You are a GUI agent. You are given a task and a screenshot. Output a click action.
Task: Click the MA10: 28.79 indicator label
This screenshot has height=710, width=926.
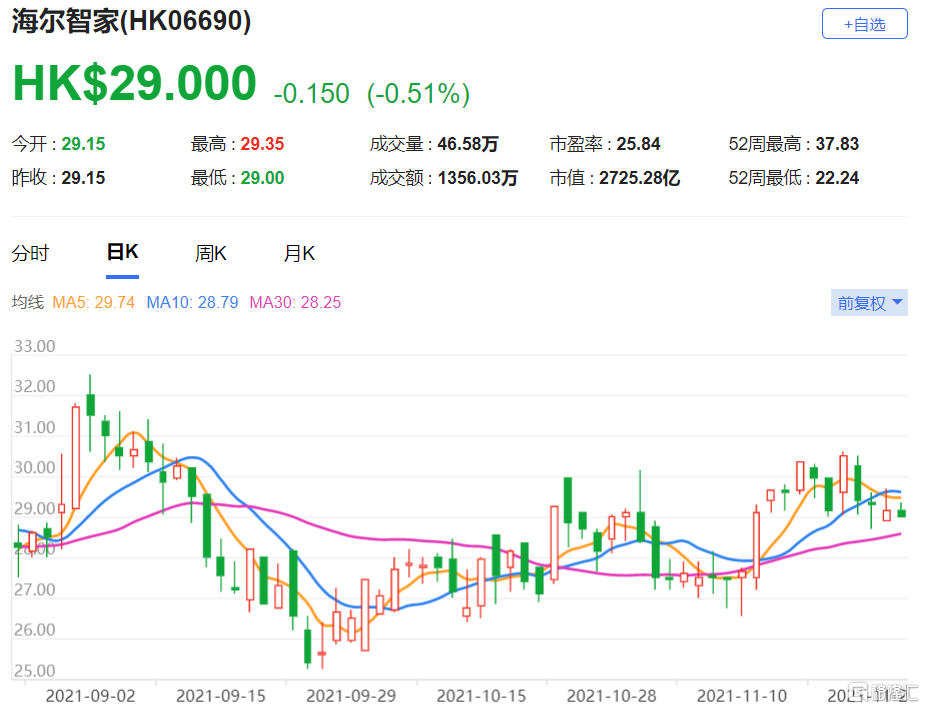tap(192, 302)
